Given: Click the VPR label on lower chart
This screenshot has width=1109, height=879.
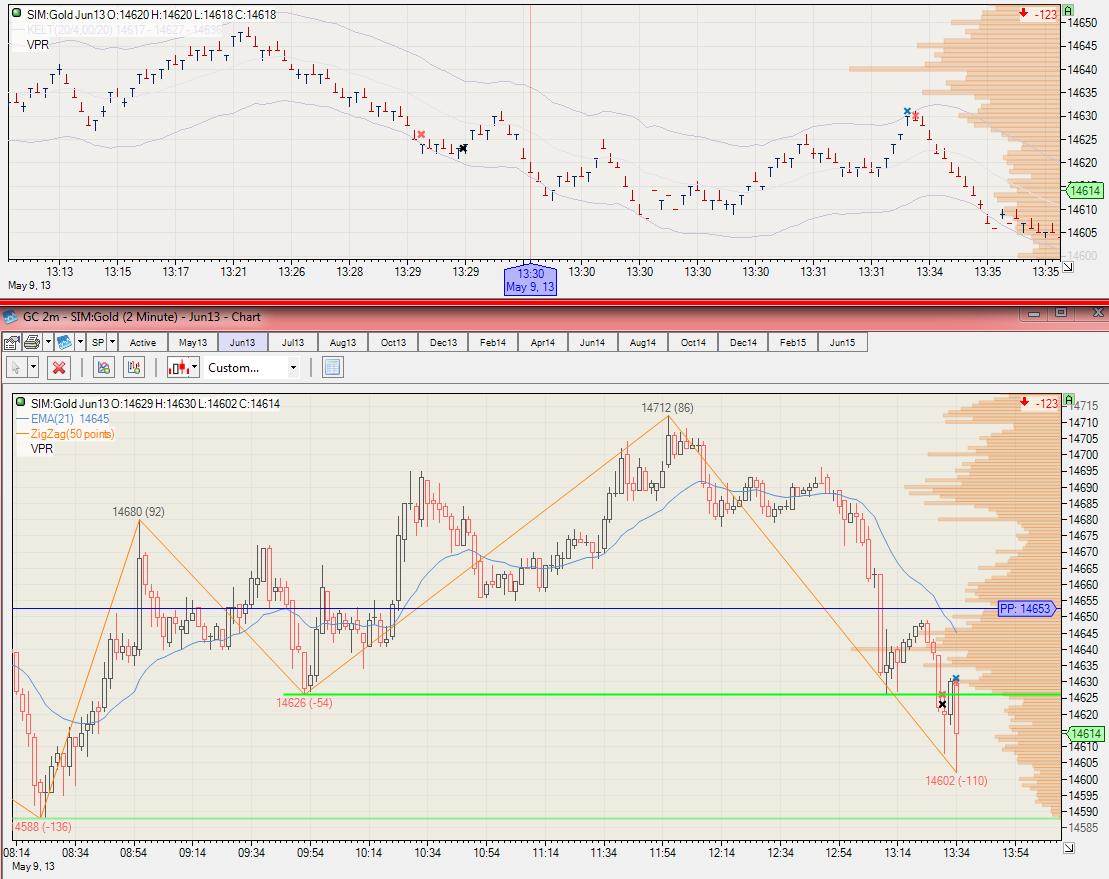Looking at the screenshot, I should (x=42, y=448).
